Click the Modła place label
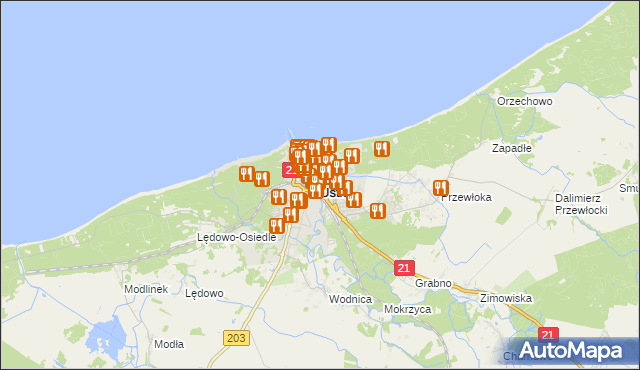The width and height of the screenshot is (640, 370). (x=169, y=344)
